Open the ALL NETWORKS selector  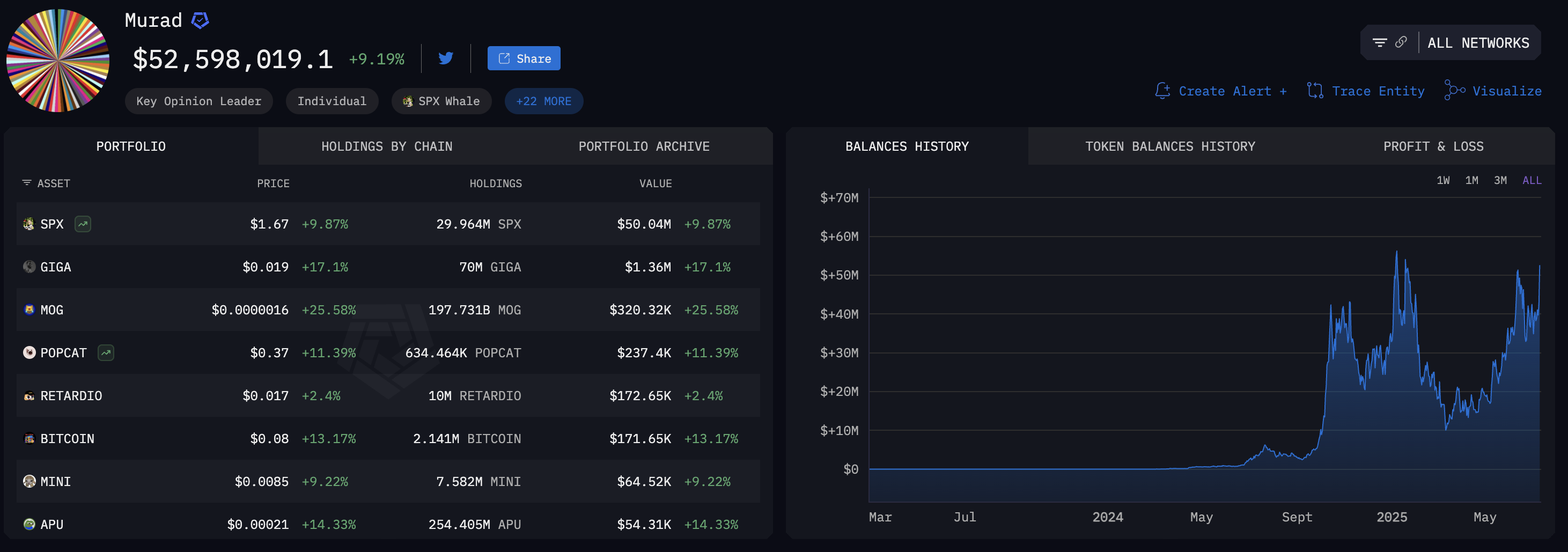1478,42
